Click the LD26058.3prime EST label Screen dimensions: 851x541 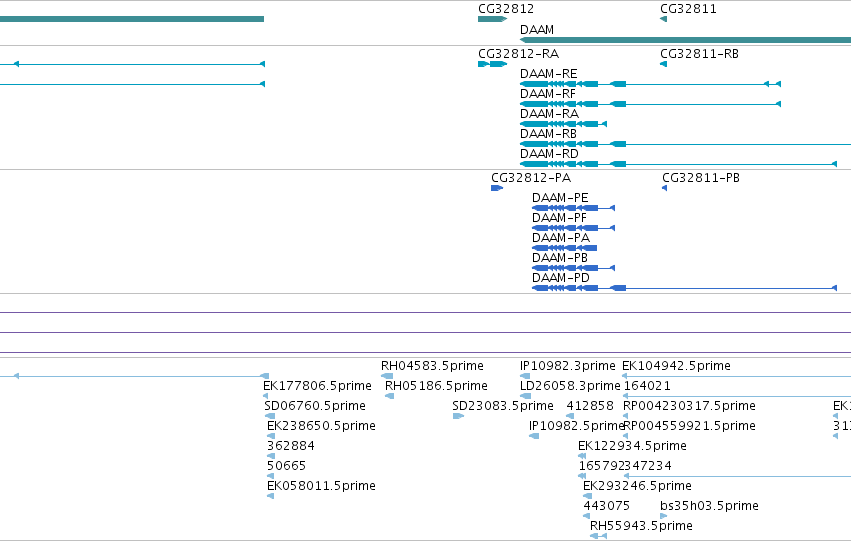(x=570, y=386)
